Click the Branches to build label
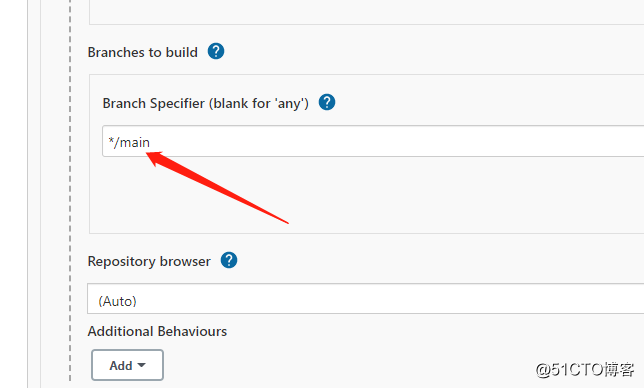The width and height of the screenshot is (644, 388). tap(143, 53)
